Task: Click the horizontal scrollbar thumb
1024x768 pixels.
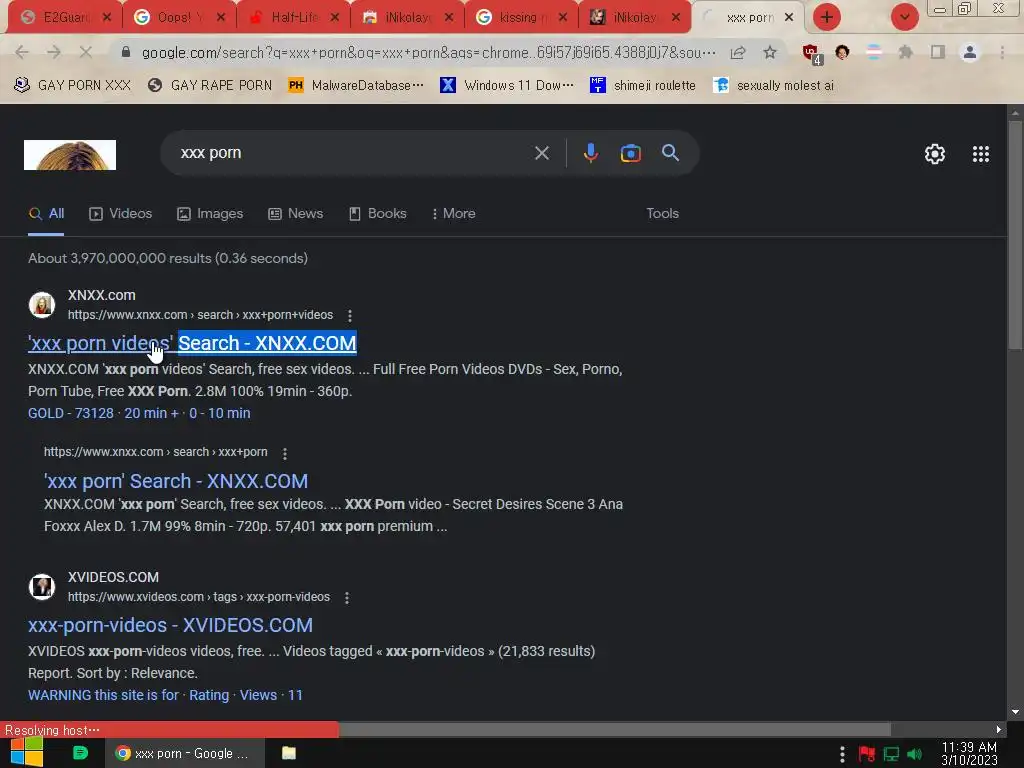Action: tap(615, 729)
